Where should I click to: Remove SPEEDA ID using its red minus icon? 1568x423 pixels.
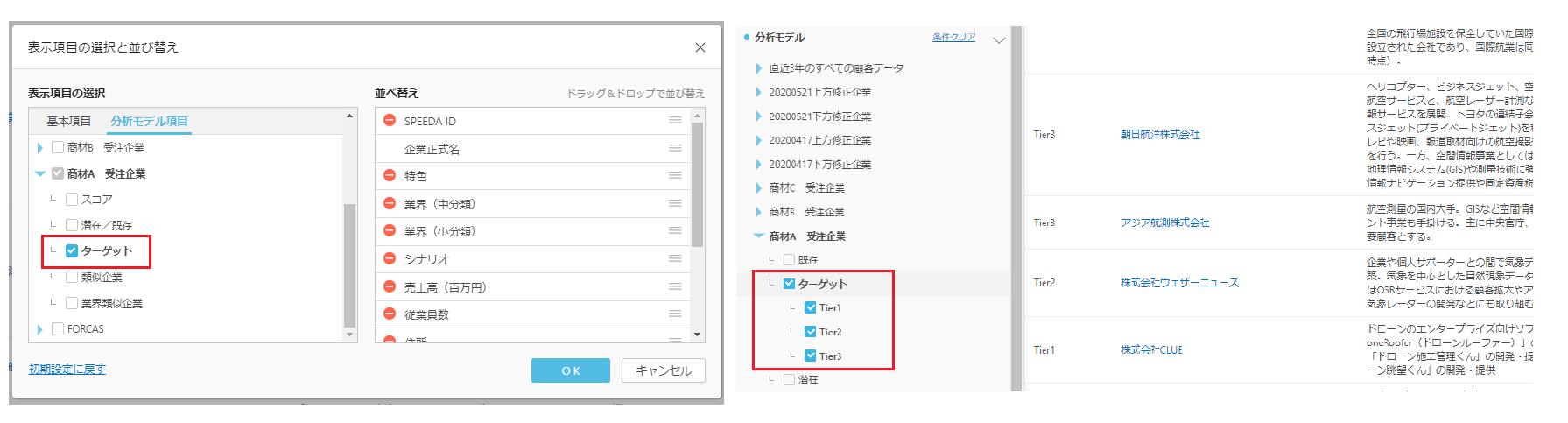point(390,121)
